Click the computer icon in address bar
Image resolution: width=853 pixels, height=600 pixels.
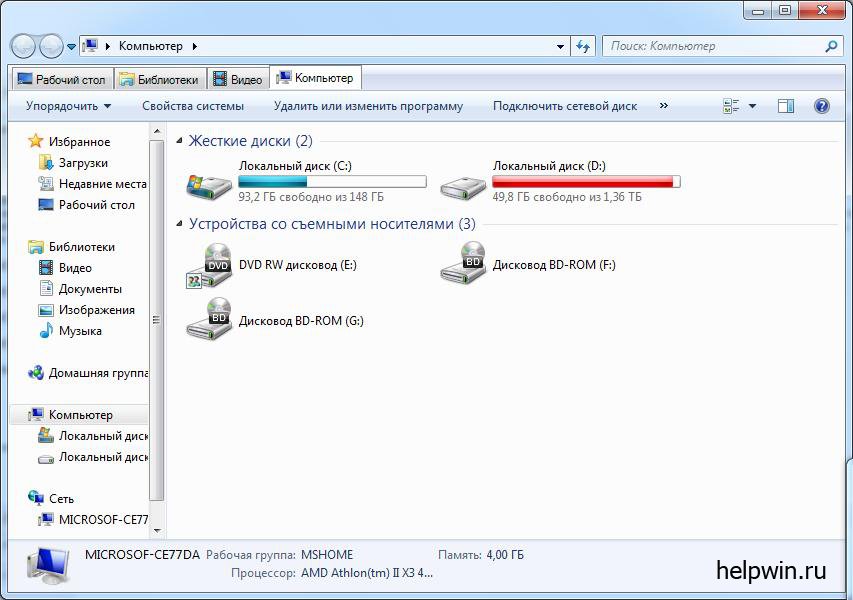90,46
